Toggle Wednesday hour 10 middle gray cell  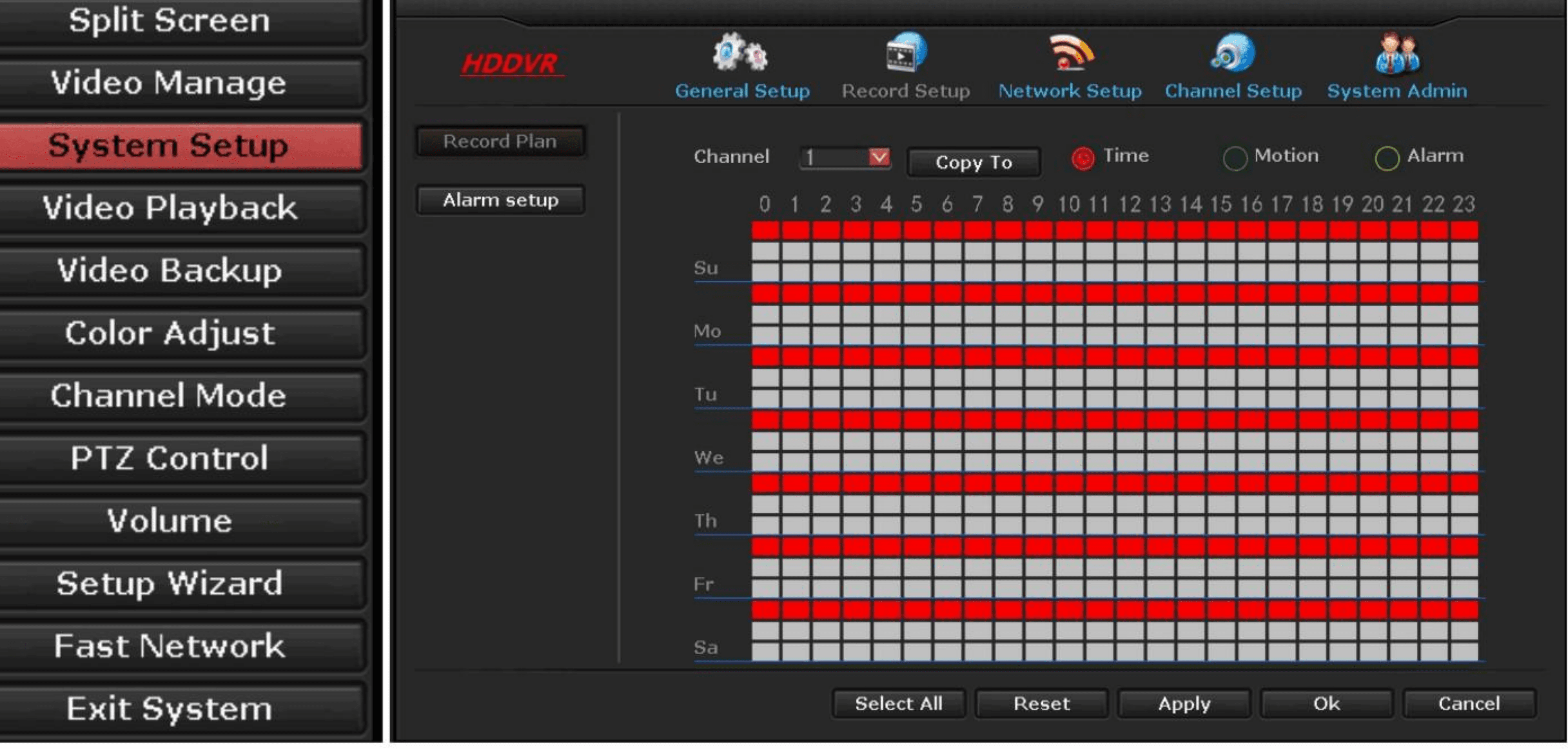click(x=1069, y=441)
